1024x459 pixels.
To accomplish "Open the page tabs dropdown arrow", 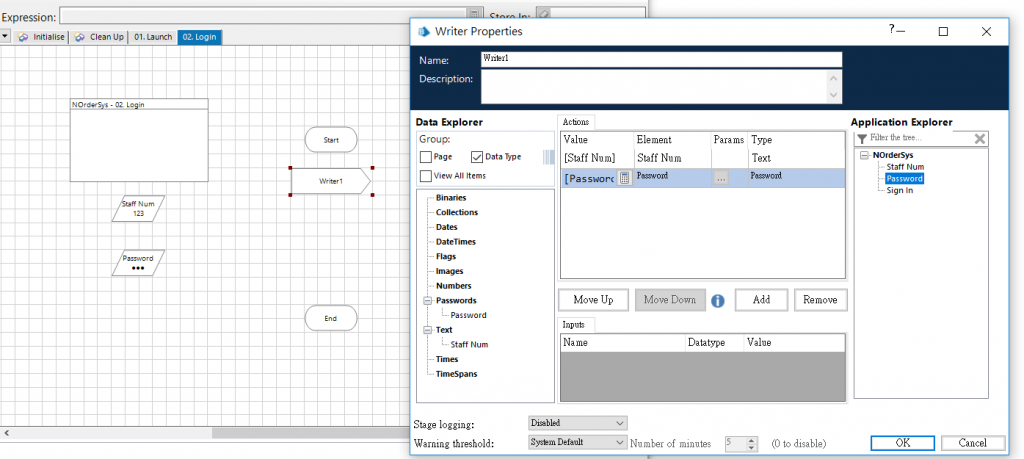I will pos(5,37).
